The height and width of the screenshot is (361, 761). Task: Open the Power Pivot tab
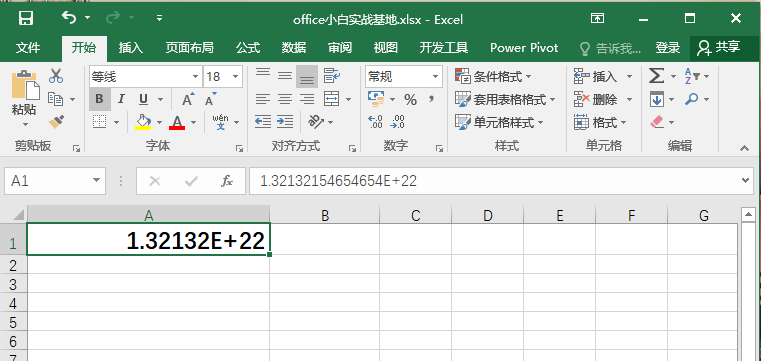524,48
